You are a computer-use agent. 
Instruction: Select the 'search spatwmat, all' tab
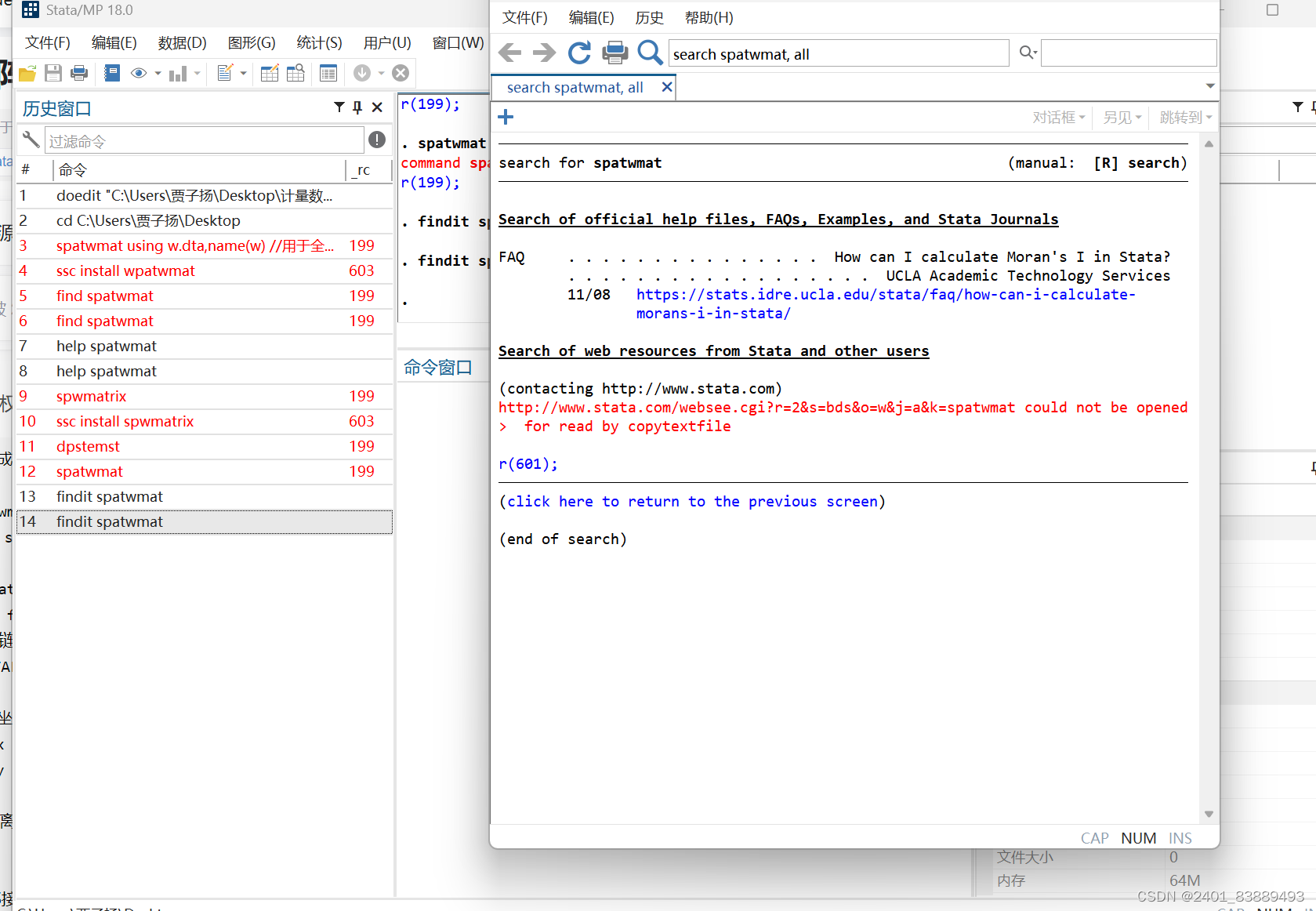[575, 87]
